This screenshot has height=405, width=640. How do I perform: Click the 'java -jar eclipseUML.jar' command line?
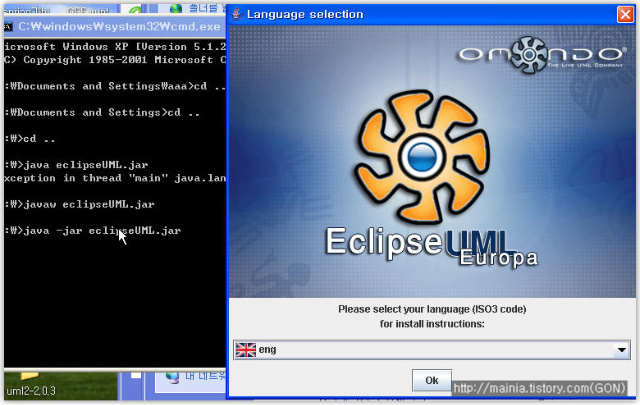click(93, 231)
